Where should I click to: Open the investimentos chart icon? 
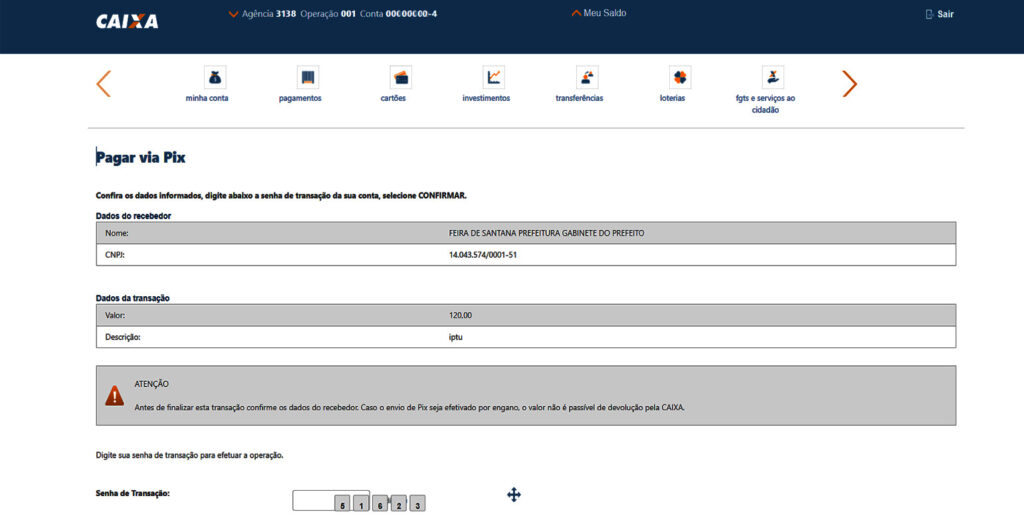pyautogui.click(x=493, y=78)
